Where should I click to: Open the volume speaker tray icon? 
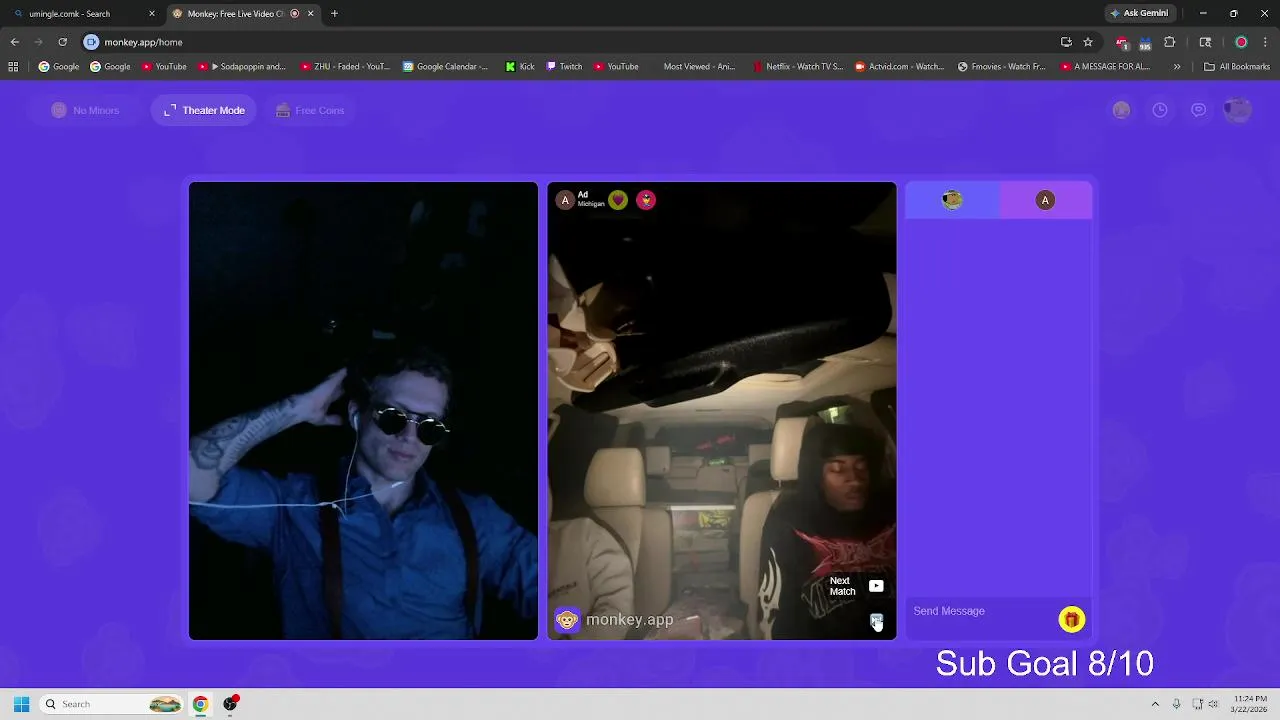pyautogui.click(x=1213, y=704)
